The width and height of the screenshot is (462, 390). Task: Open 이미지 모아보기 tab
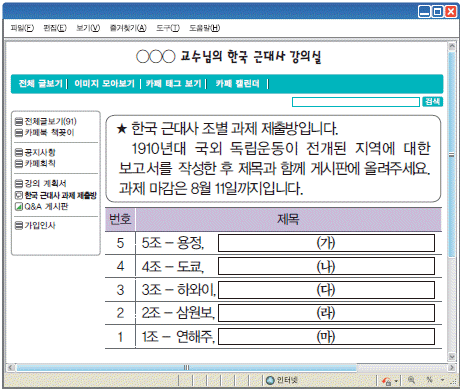104,83
